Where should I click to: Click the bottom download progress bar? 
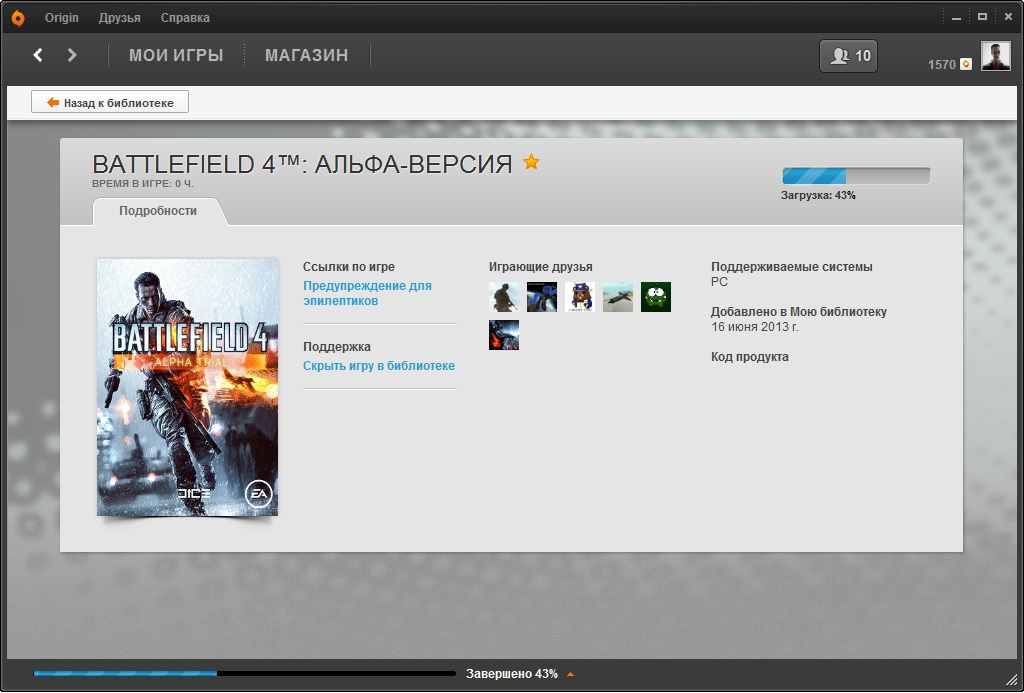(245, 673)
